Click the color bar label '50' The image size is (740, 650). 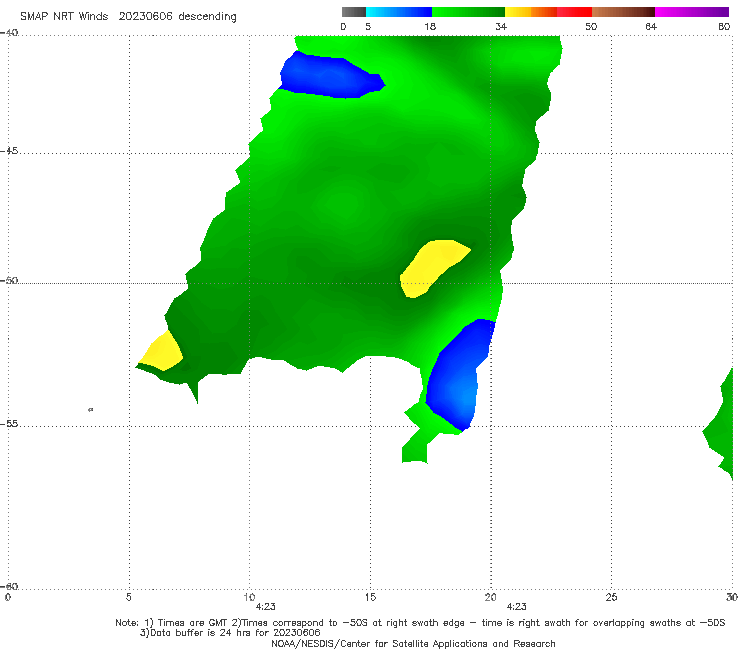(591, 27)
